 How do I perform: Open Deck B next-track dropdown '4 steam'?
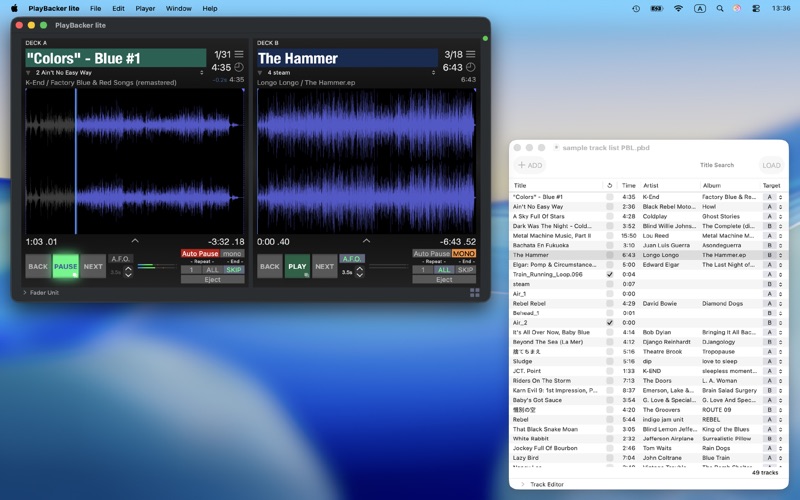(x=347, y=72)
